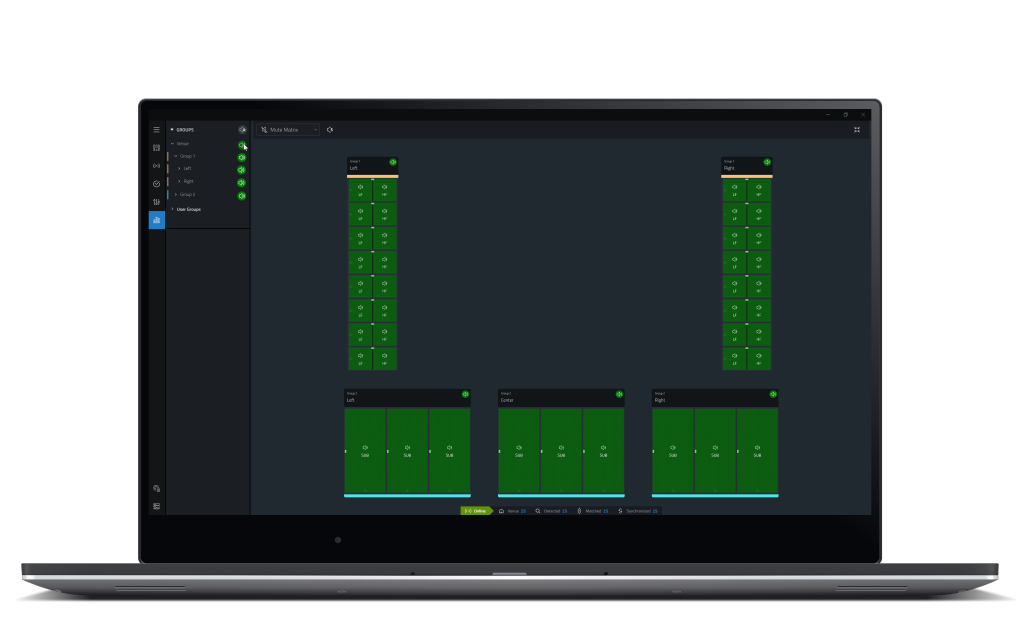Toggle mute on the Right tree row
The image size is (1020, 624).
[x=241, y=183]
